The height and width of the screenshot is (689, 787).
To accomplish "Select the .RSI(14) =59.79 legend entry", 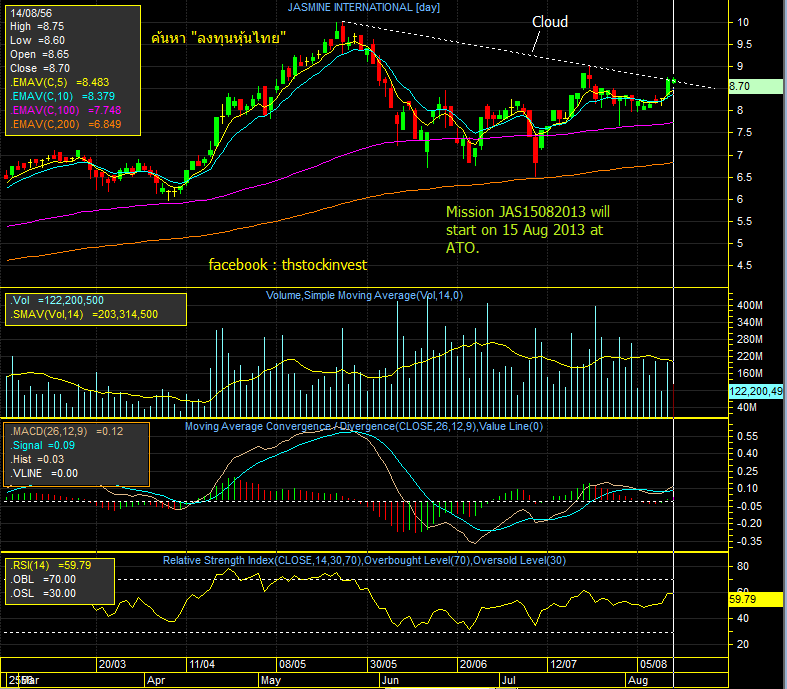I will [x=51, y=566].
